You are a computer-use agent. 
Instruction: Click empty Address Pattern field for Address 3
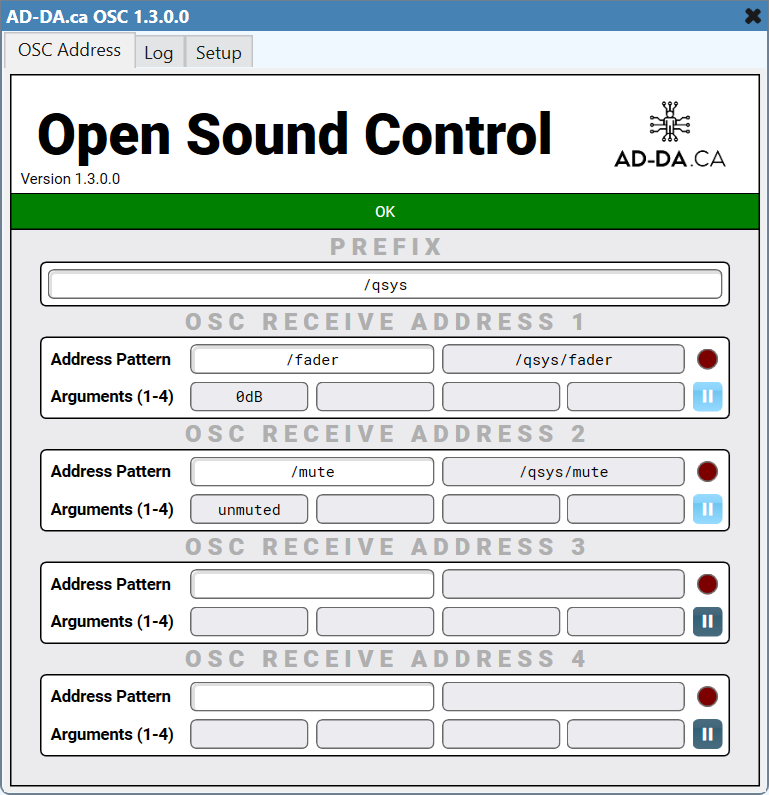312,584
